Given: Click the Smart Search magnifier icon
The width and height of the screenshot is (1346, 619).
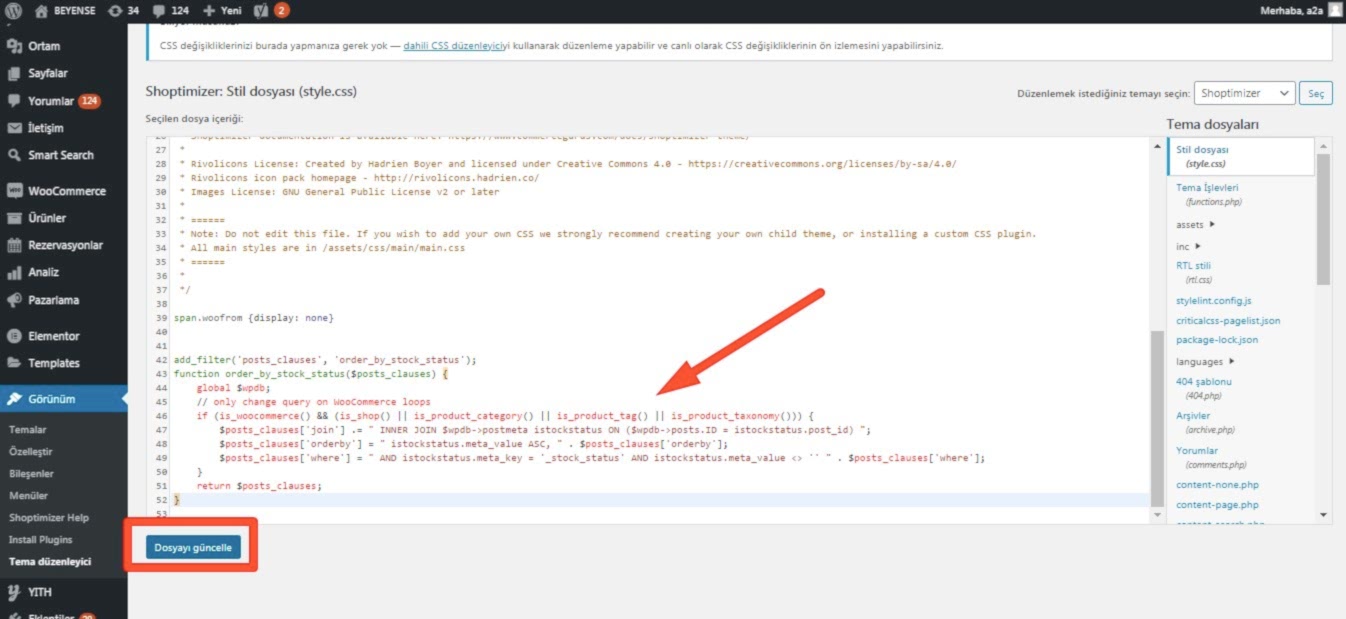Looking at the screenshot, I should (15, 155).
